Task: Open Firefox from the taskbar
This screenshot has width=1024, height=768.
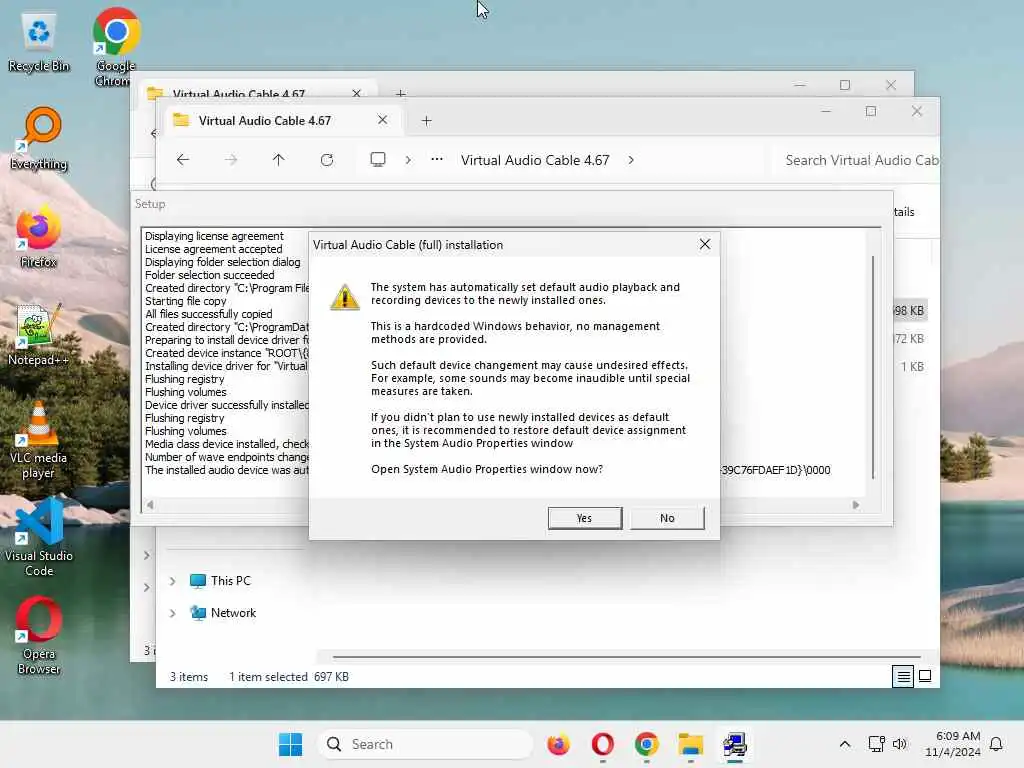Action: click(x=558, y=744)
